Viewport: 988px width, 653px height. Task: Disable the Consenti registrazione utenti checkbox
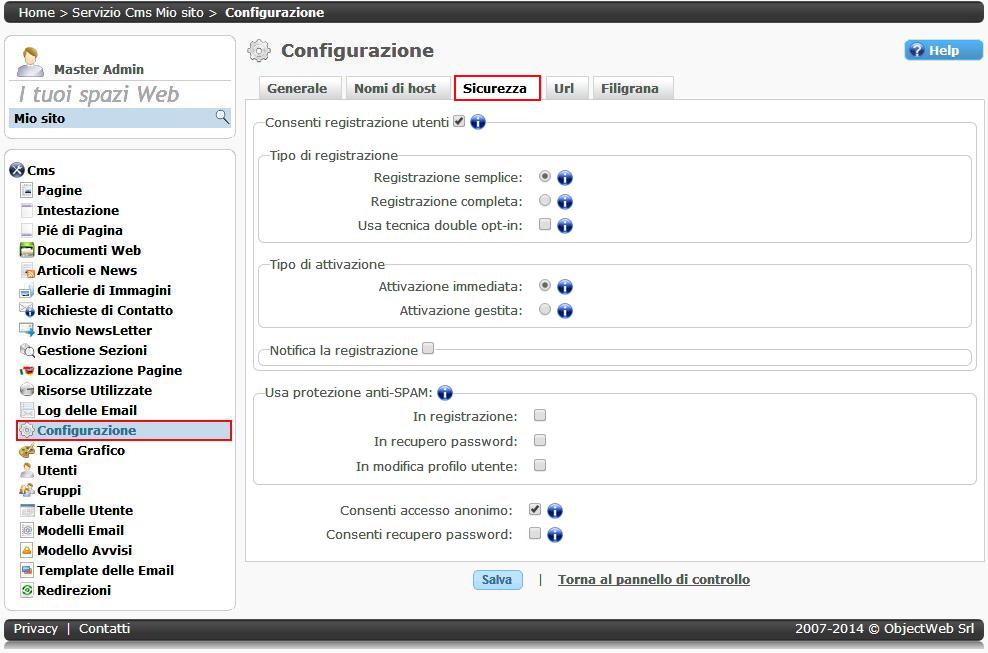coord(459,122)
